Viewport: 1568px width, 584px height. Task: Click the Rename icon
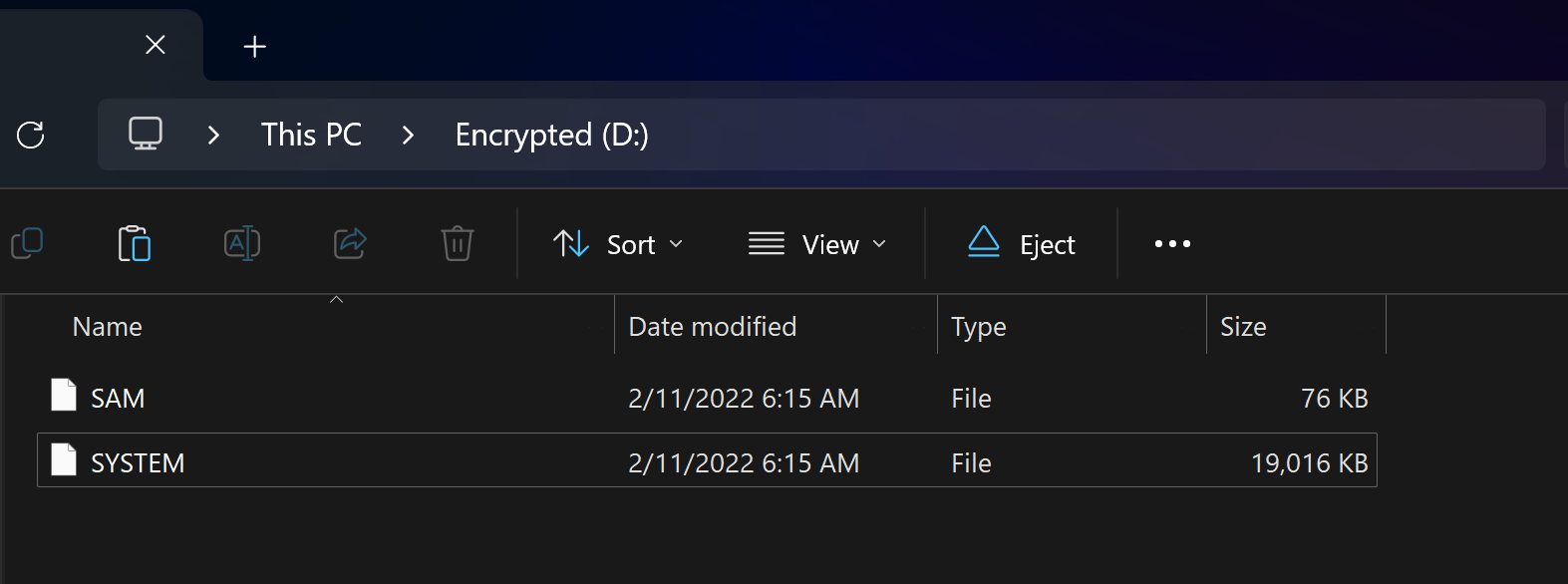242,243
